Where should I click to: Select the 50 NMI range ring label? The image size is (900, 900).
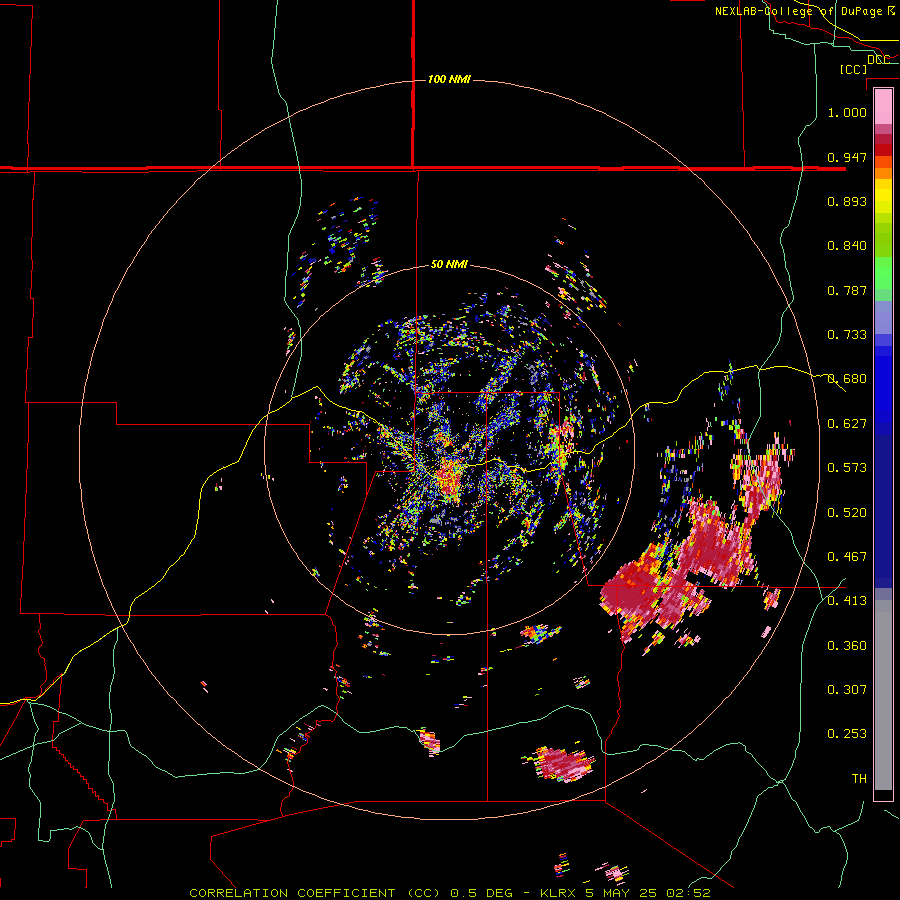(449, 264)
